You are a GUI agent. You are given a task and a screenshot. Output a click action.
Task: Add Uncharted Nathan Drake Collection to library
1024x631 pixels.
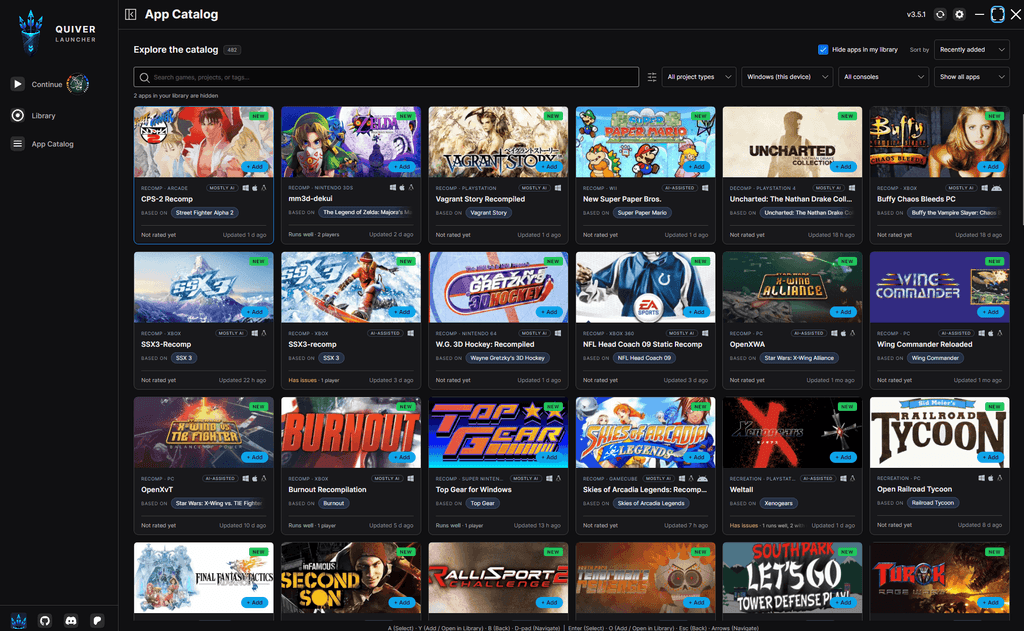tap(843, 167)
